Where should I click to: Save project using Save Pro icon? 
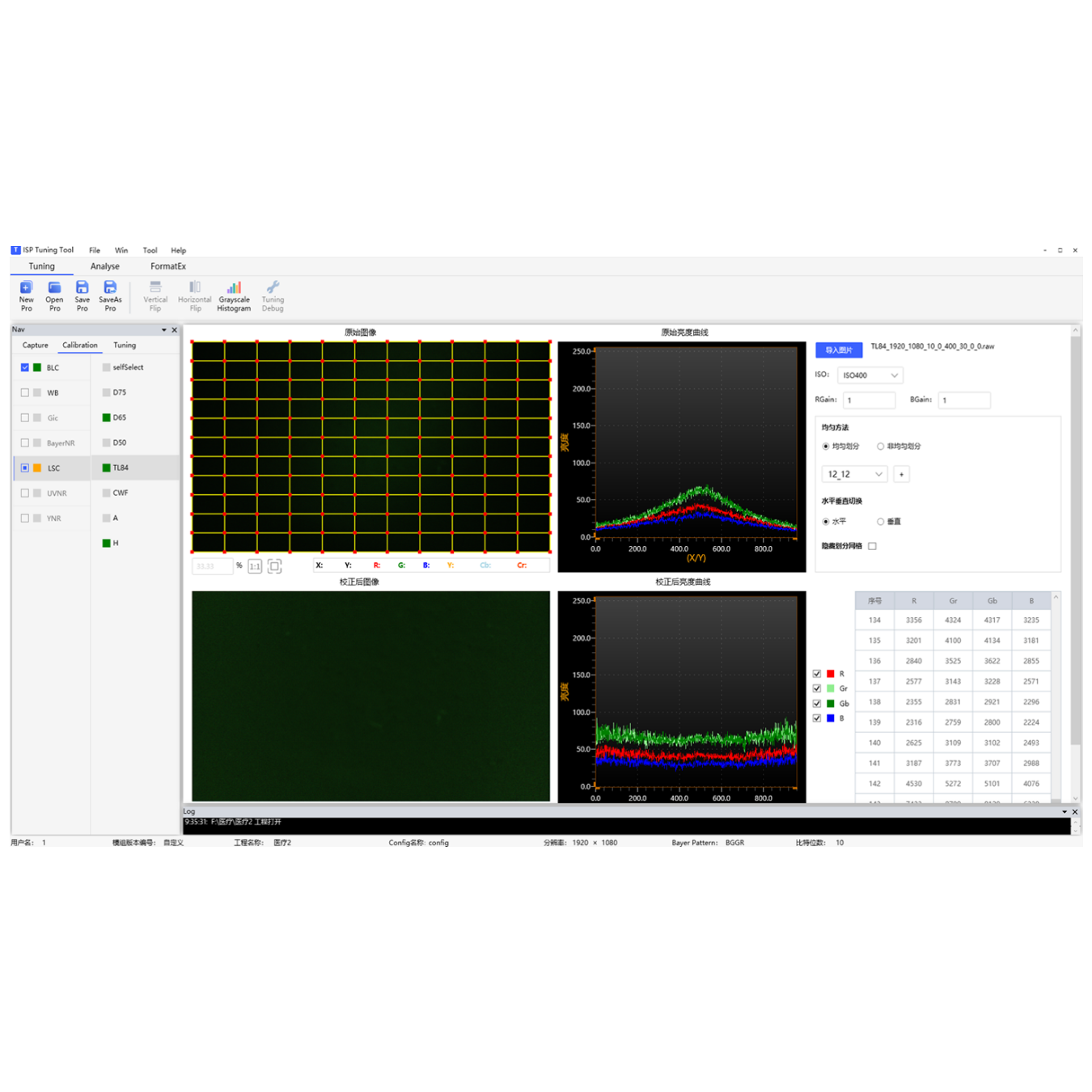coord(83,288)
